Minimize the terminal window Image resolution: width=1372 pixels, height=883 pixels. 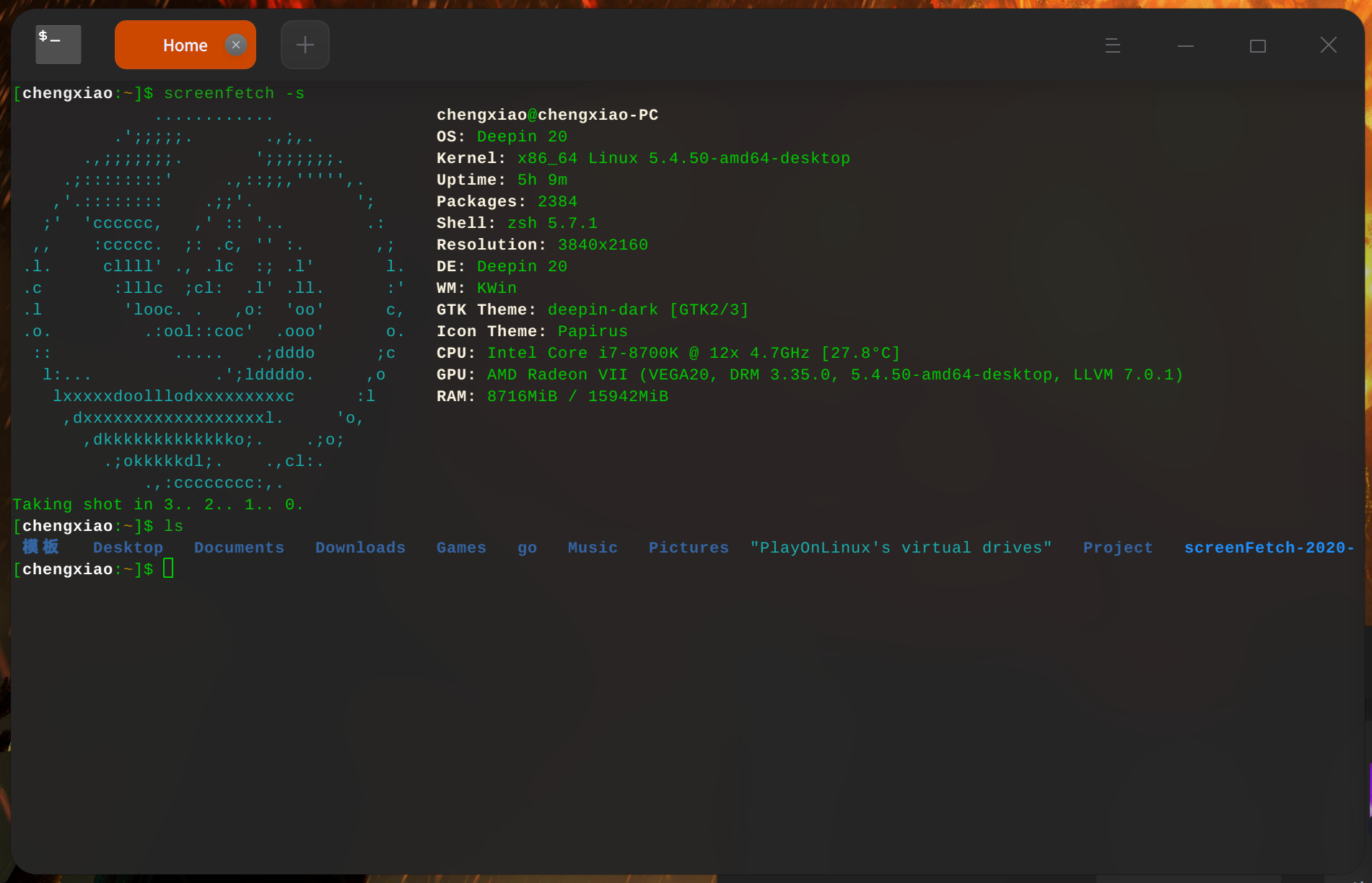point(1185,45)
